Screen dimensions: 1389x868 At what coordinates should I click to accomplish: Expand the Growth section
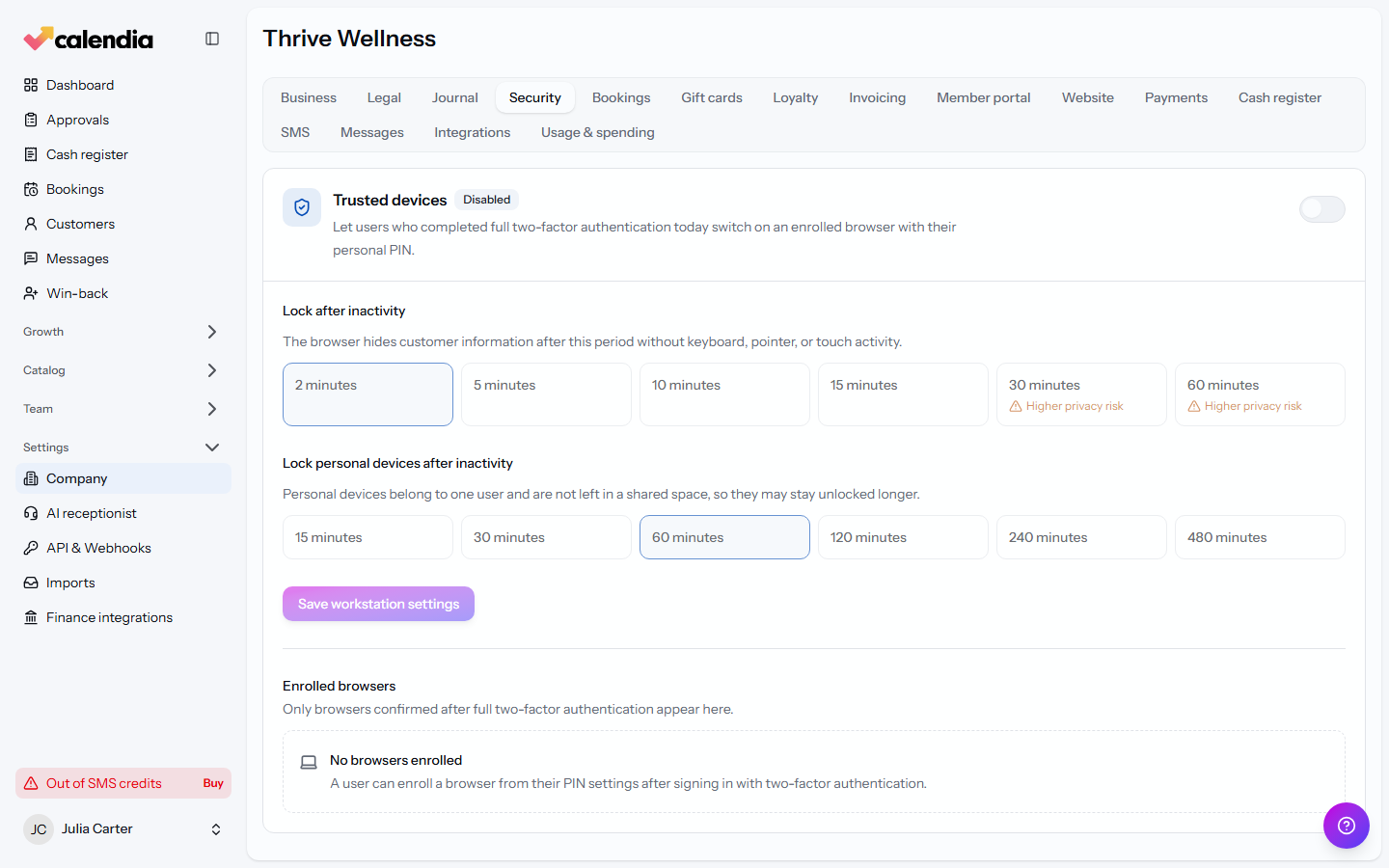(x=123, y=332)
